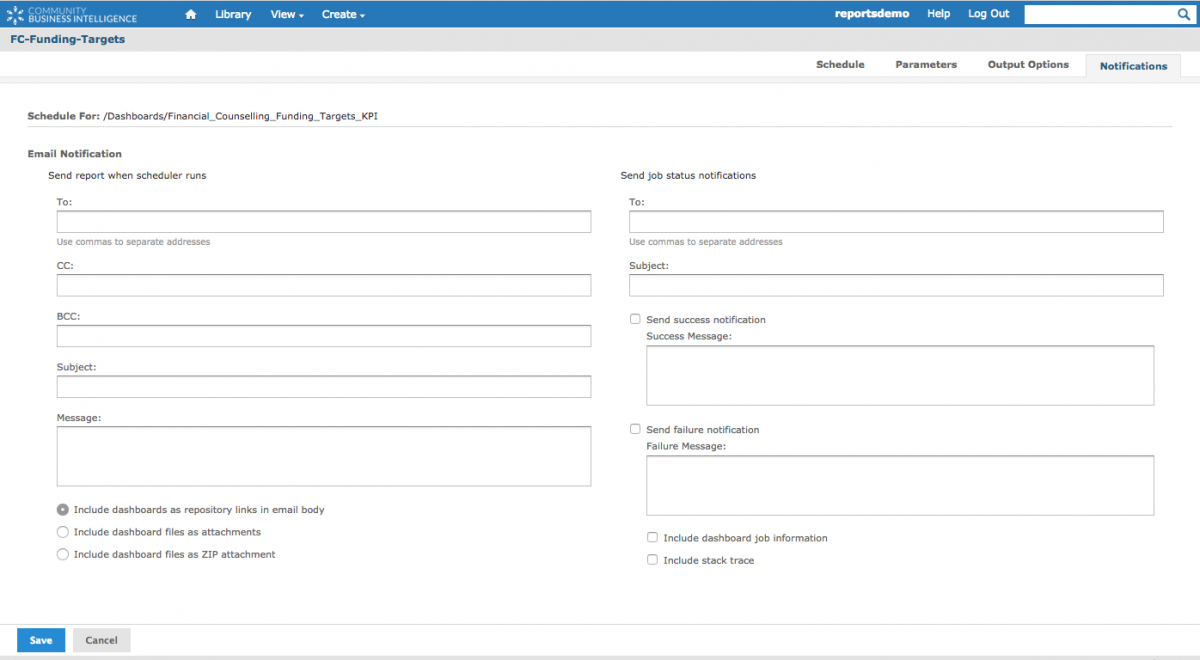This screenshot has height=660, width=1200.
Task: Click the Cancel button
Action: click(102, 640)
